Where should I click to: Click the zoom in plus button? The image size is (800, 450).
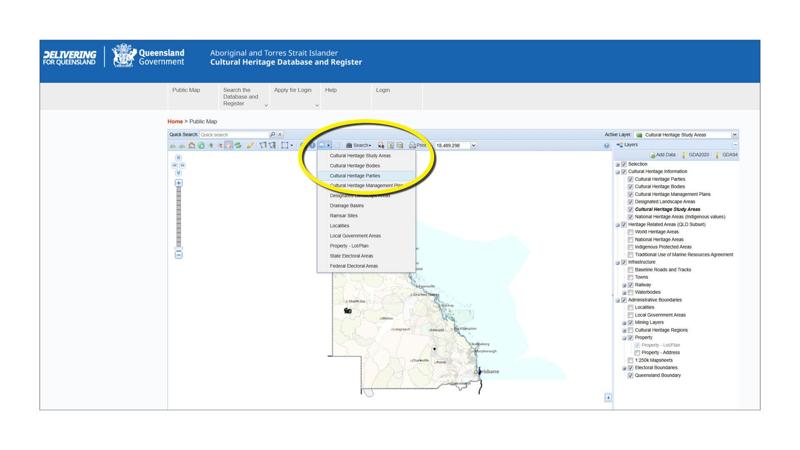179,183
